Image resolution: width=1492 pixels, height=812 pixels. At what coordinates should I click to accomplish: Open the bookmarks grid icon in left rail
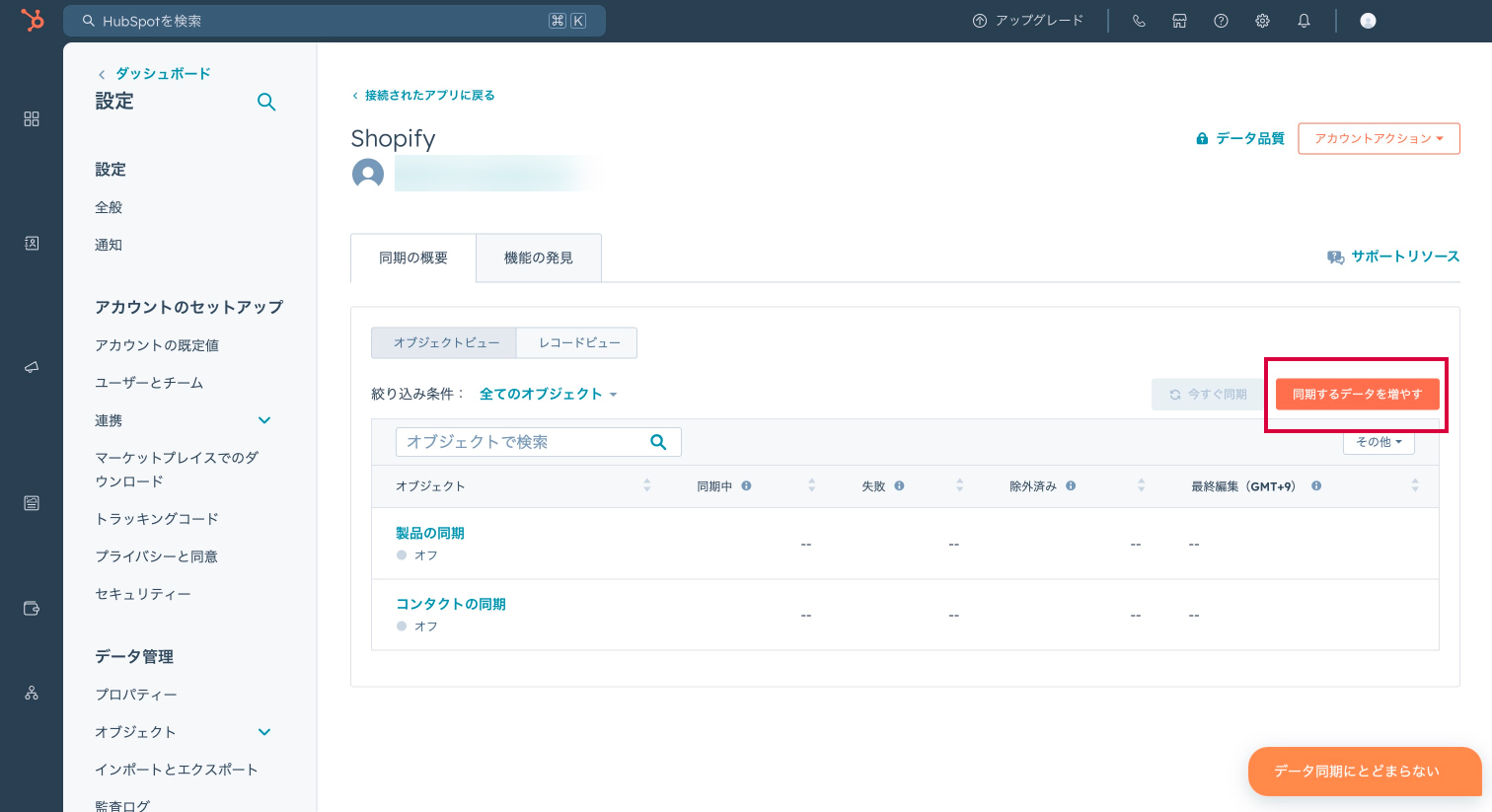pyautogui.click(x=32, y=118)
